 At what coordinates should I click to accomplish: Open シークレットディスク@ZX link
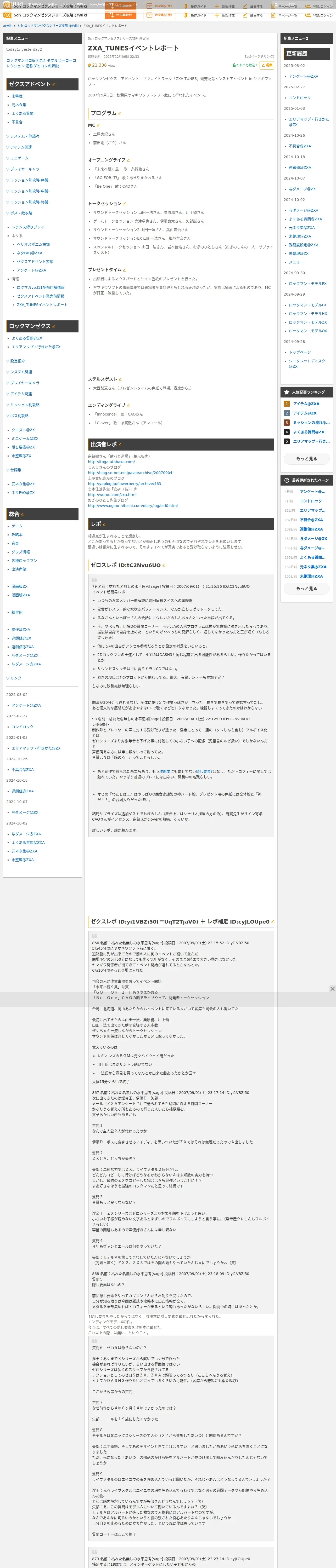click(307, 364)
